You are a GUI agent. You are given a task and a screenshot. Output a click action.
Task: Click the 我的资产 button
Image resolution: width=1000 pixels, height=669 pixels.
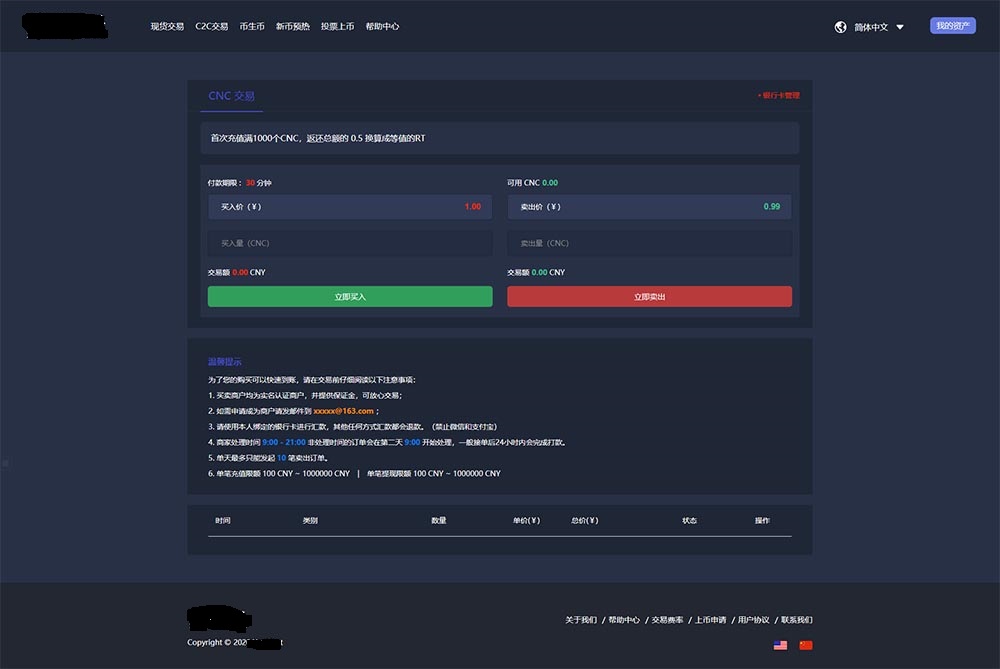[x=952, y=26]
